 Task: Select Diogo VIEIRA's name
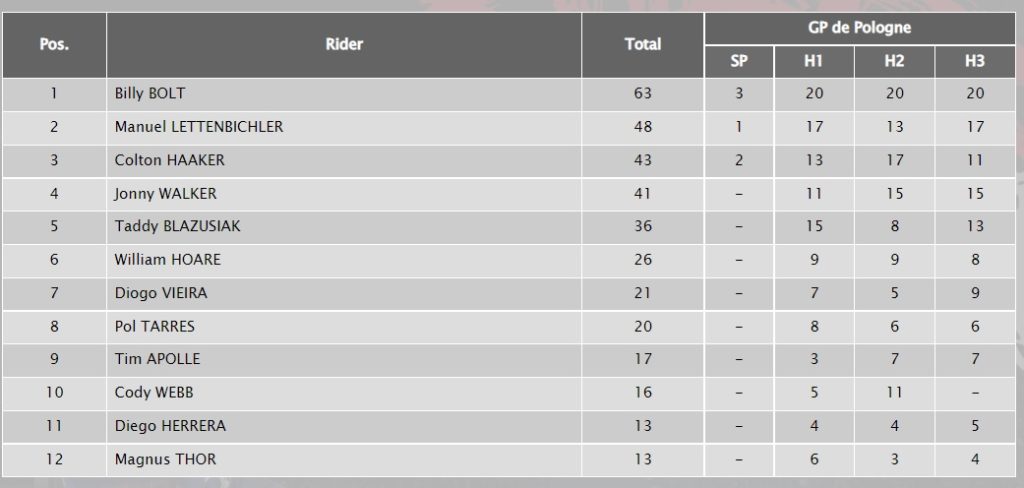pyautogui.click(x=162, y=293)
